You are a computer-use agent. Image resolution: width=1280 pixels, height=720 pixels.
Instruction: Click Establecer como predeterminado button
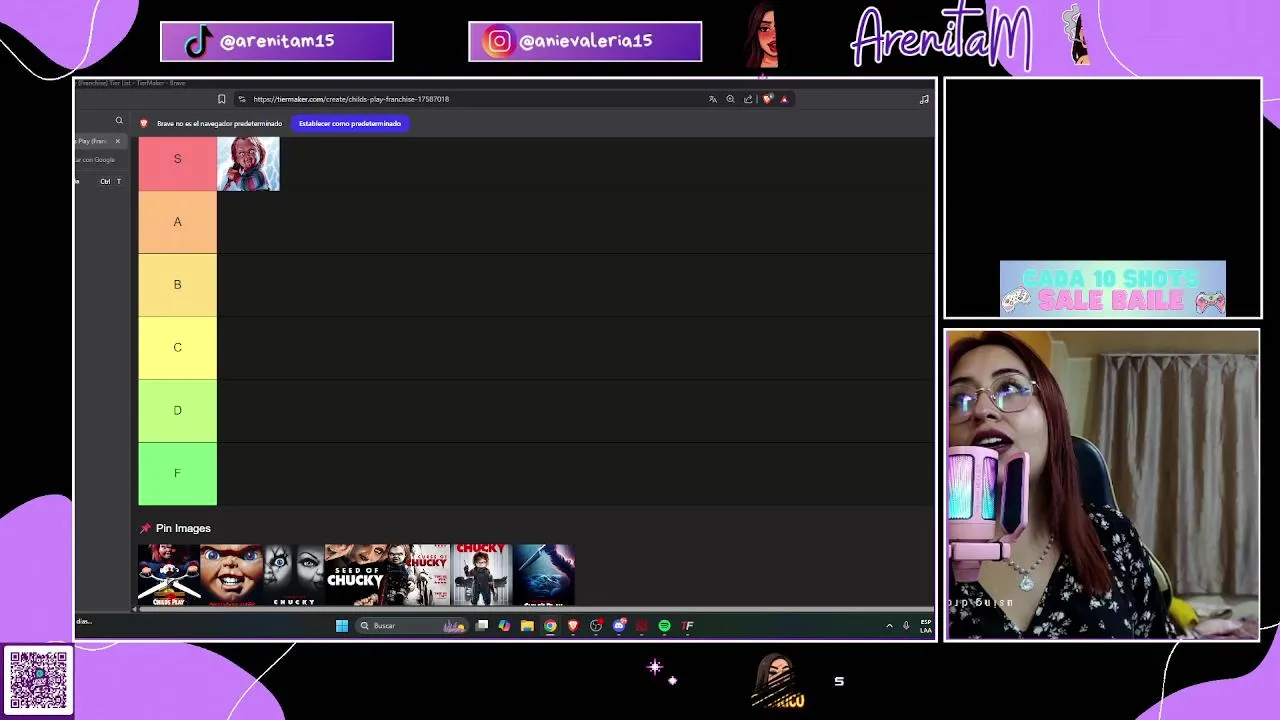350,123
